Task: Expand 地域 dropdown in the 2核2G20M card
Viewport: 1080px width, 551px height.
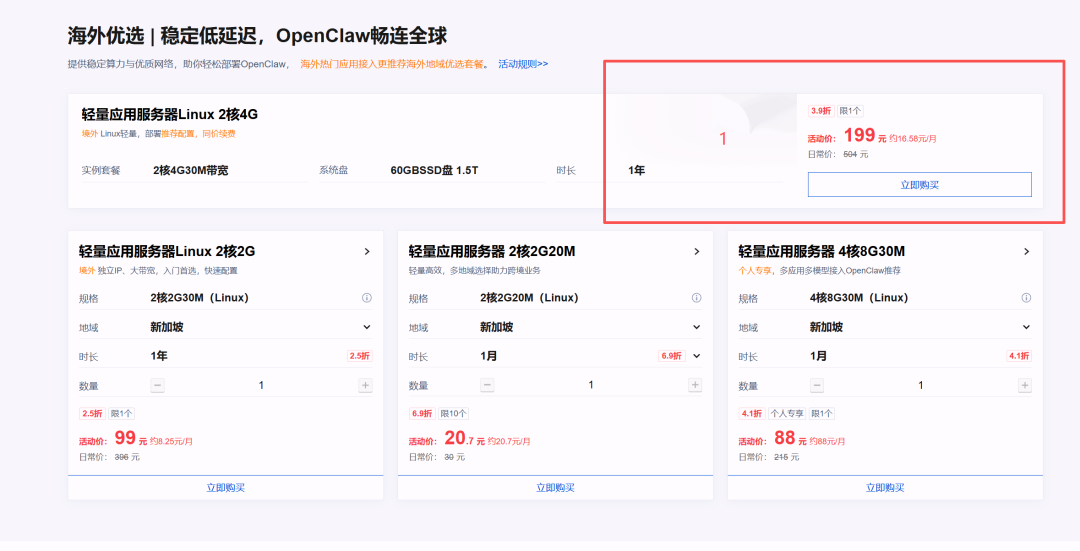Action: tap(696, 327)
